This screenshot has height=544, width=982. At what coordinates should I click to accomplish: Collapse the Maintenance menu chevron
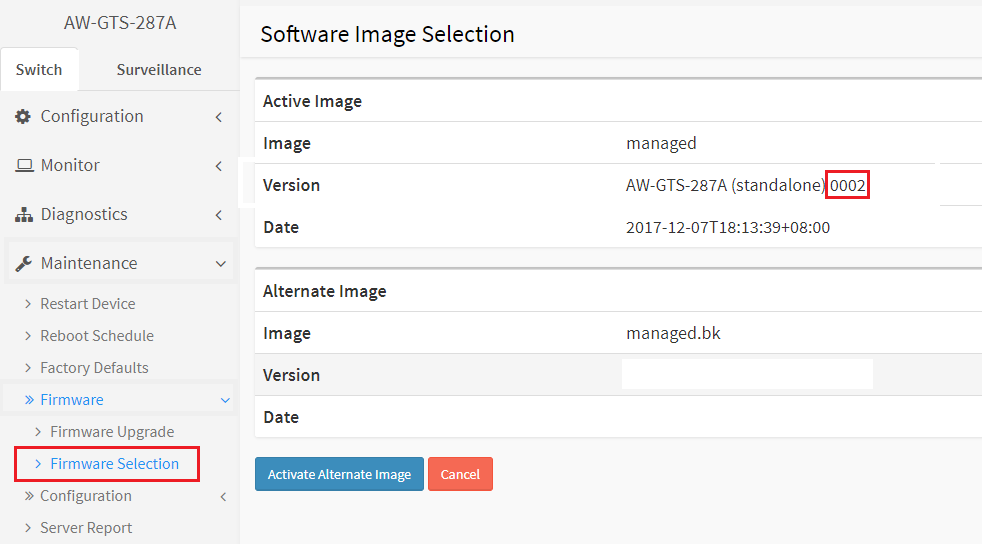click(220, 264)
